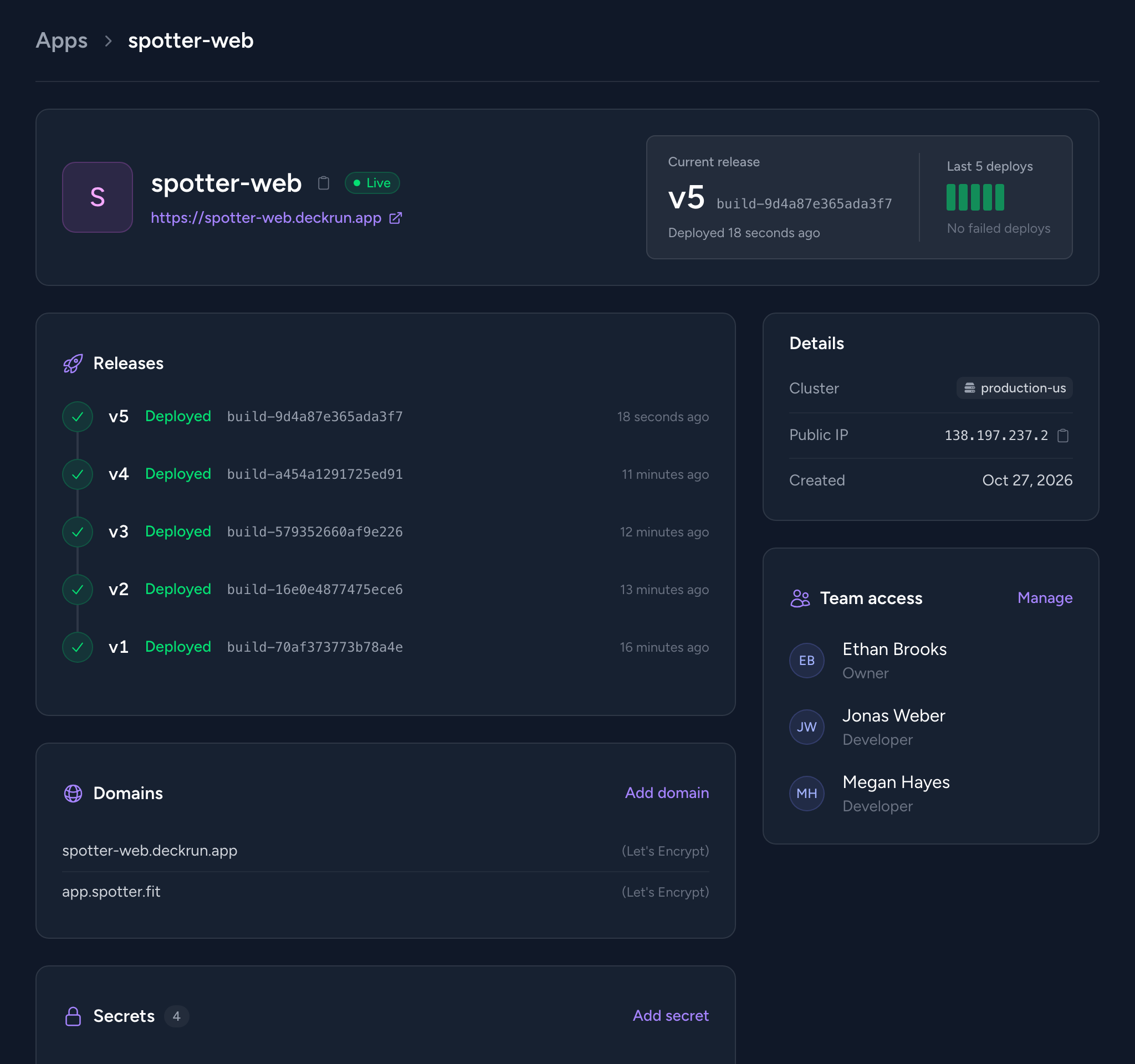Viewport: 1135px width, 1064px height.
Task: Click the Last 5 deploys green bars
Action: pyautogui.click(x=975, y=197)
